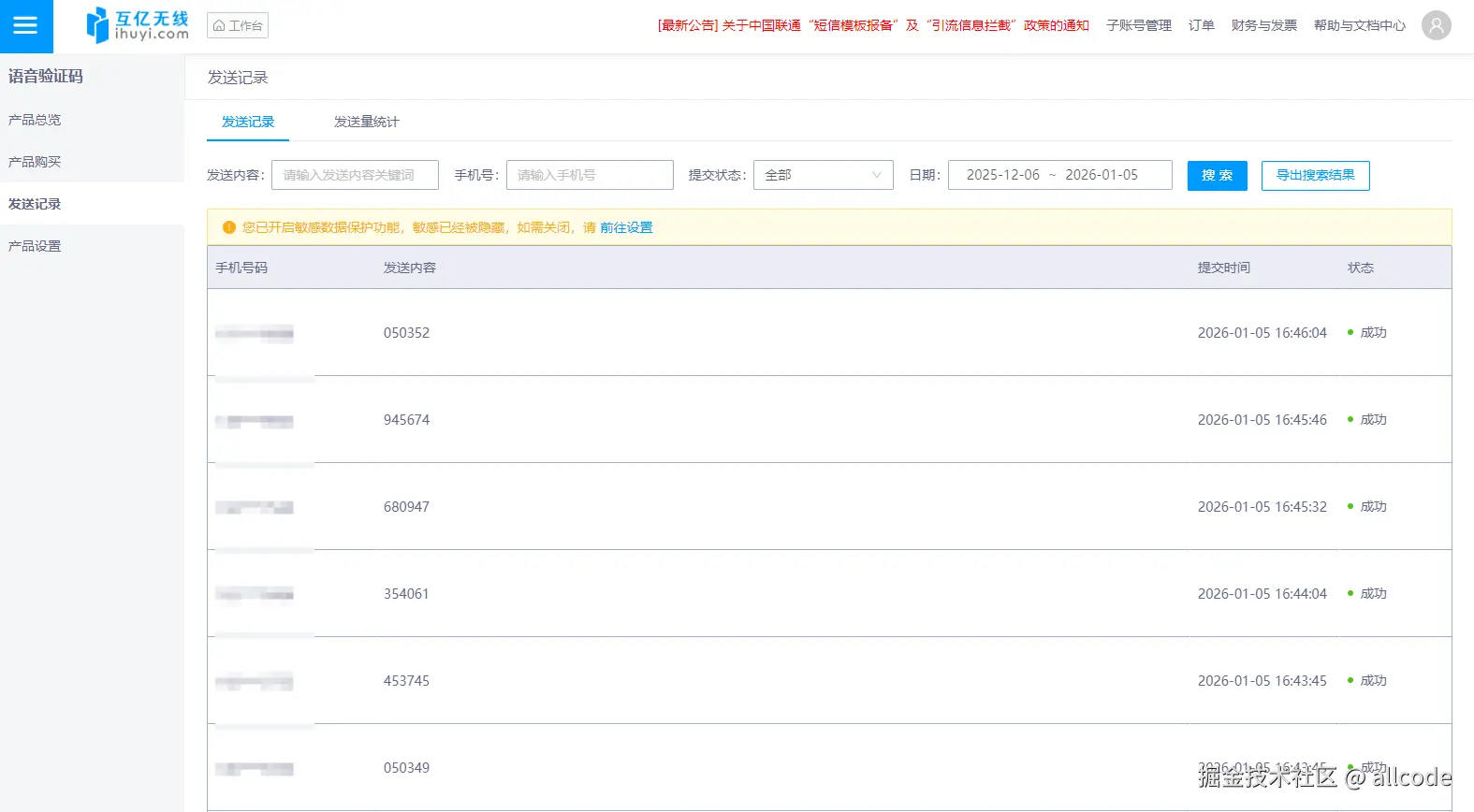Select content code 453745

pos(406,681)
